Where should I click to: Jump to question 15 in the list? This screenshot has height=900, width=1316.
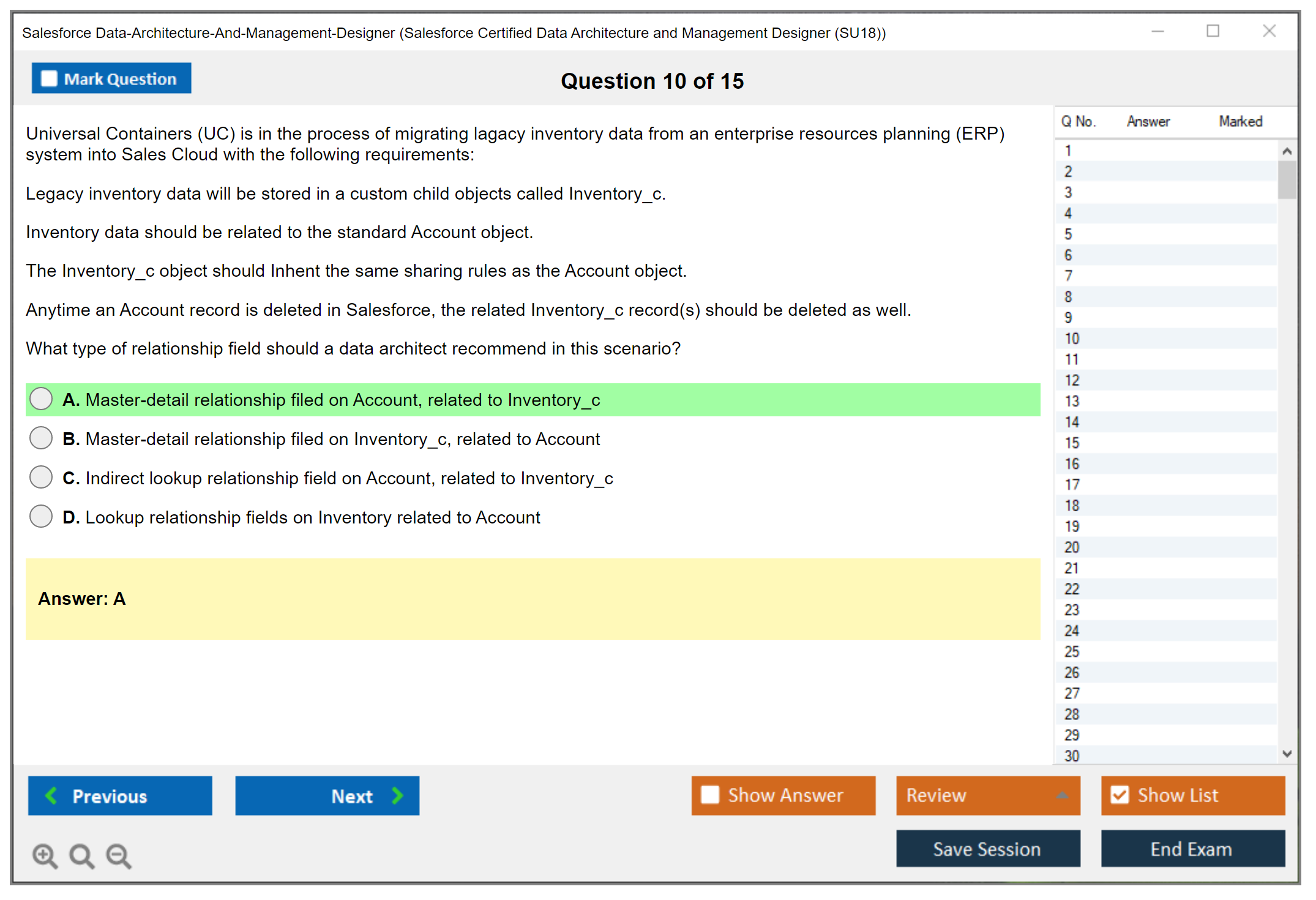click(1072, 443)
